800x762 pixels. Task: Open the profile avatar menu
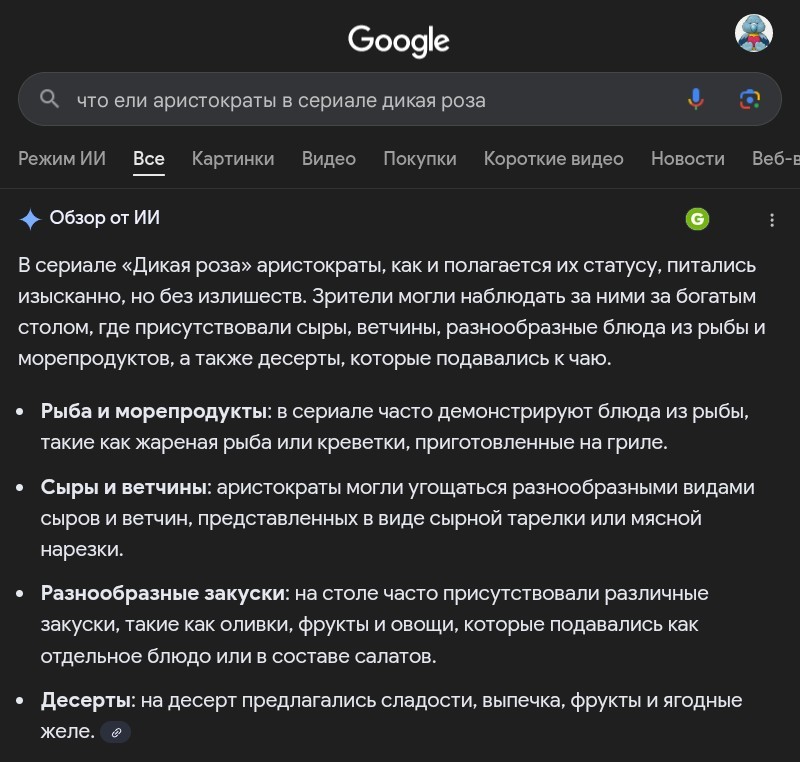tap(754, 33)
